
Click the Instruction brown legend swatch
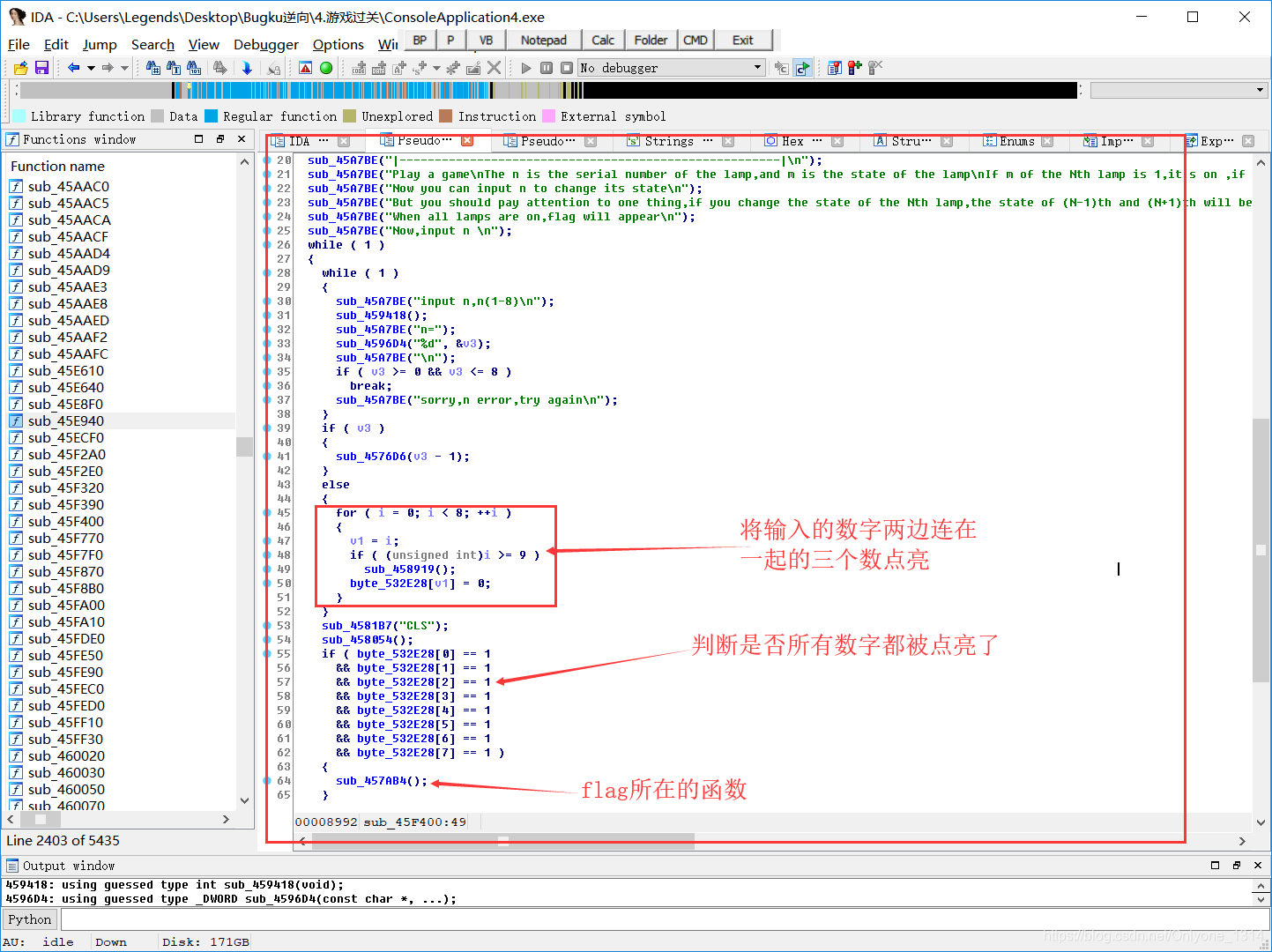tap(445, 116)
